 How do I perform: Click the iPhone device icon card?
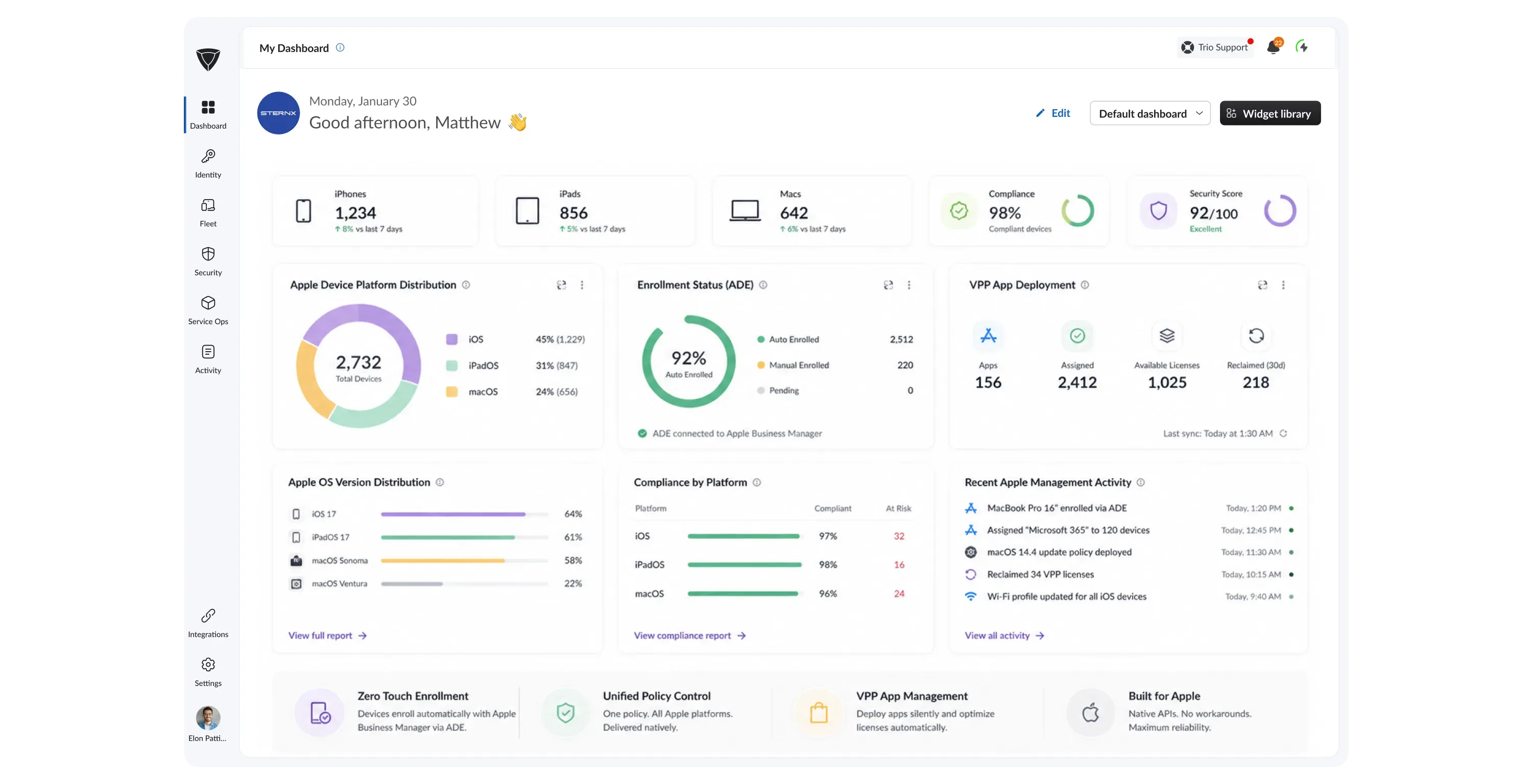pyautogui.click(x=303, y=211)
